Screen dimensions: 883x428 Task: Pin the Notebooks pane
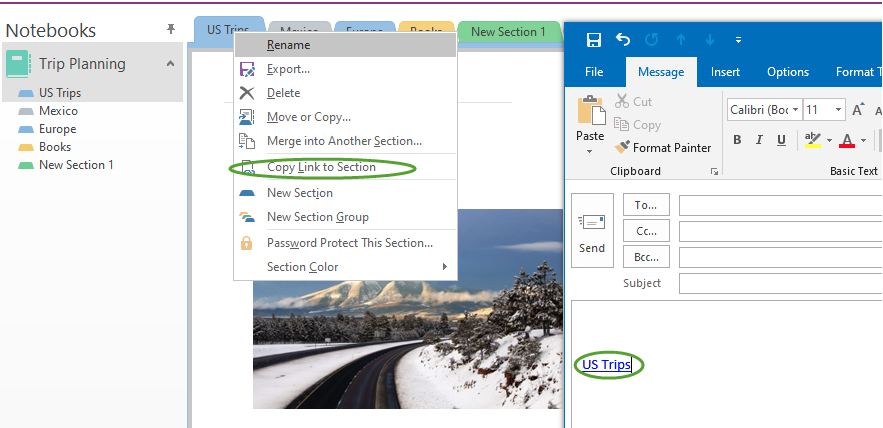tap(171, 29)
